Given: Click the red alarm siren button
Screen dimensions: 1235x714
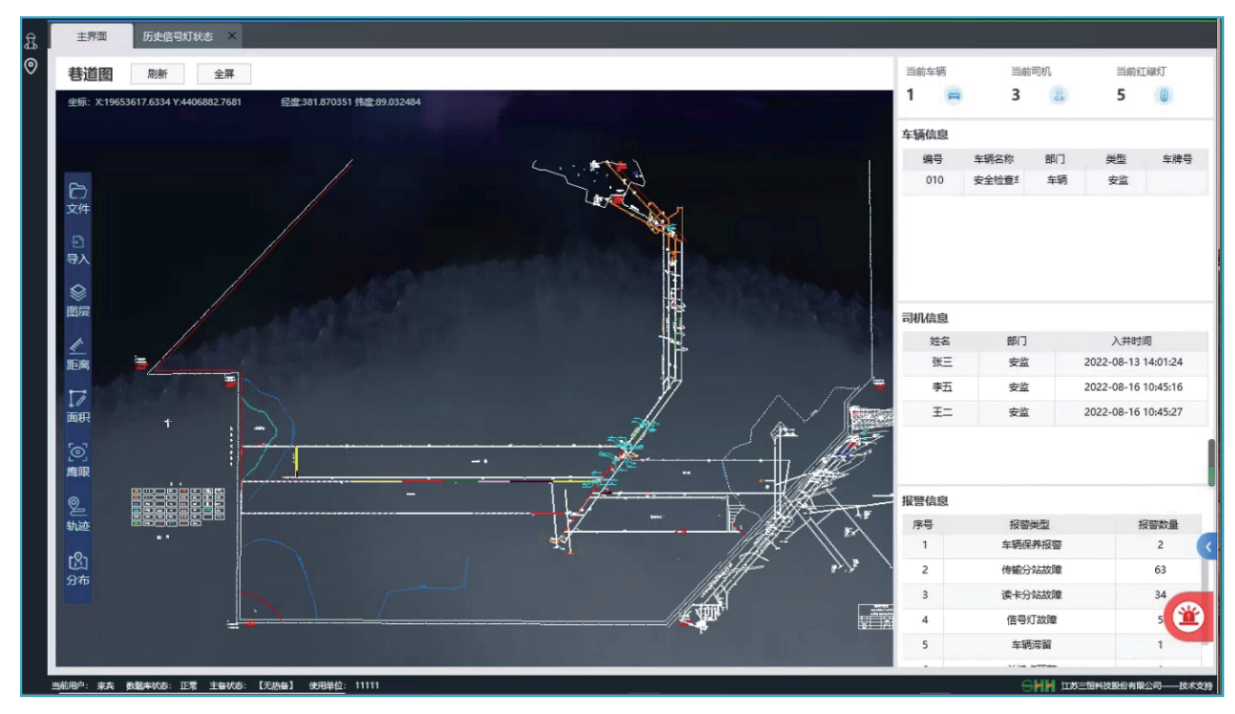Looking at the screenshot, I should pyautogui.click(x=1189, y=617).
